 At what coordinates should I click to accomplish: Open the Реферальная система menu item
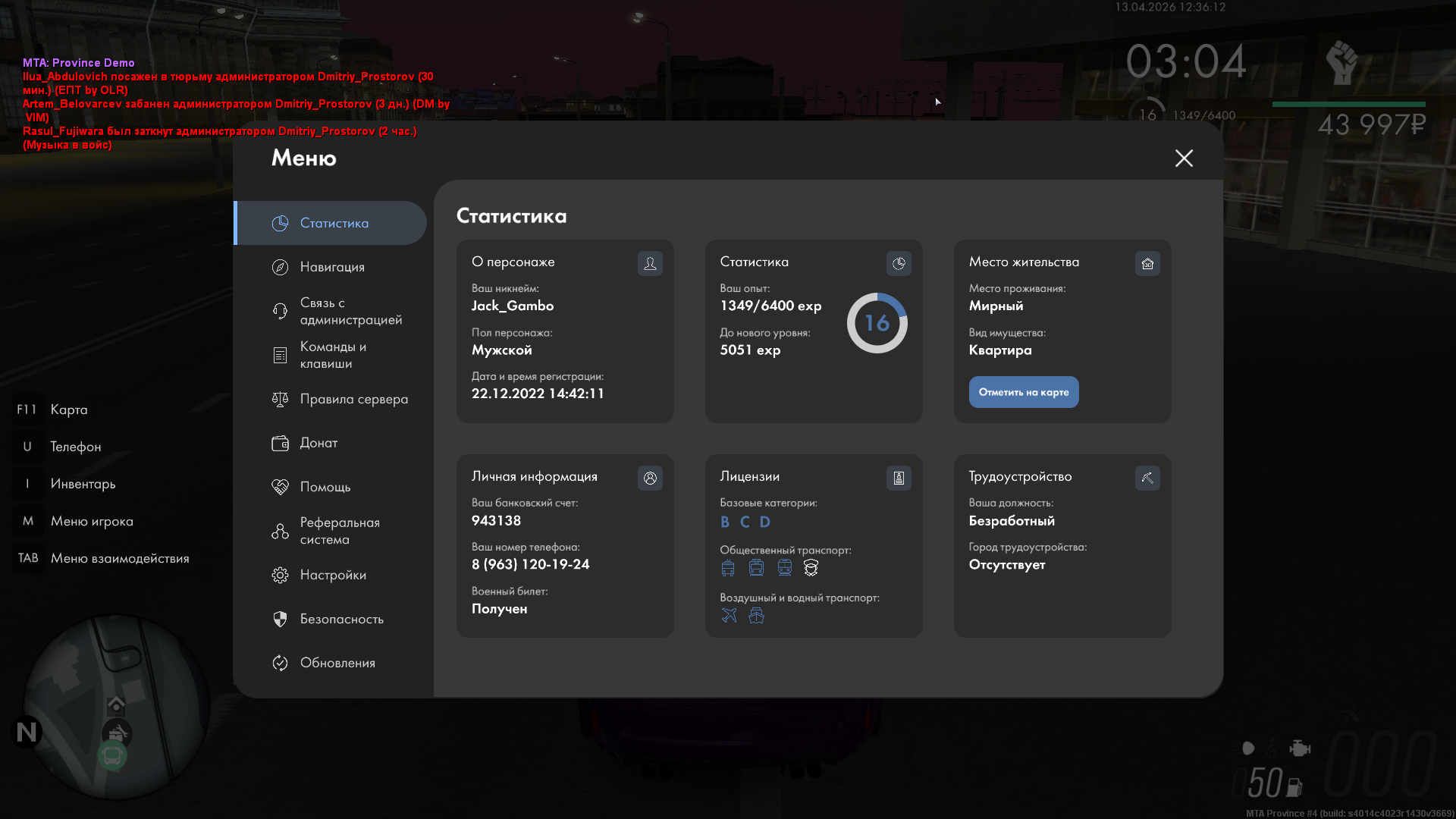coord(339,531)
